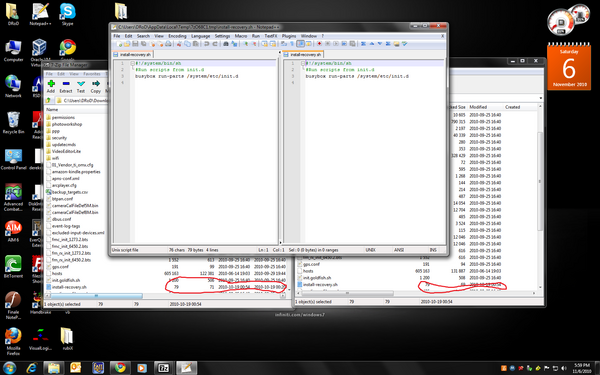Select amazon-kindle.properties in 7-Zip list
This screenshot has height=375, width=600.
(76, 172)
